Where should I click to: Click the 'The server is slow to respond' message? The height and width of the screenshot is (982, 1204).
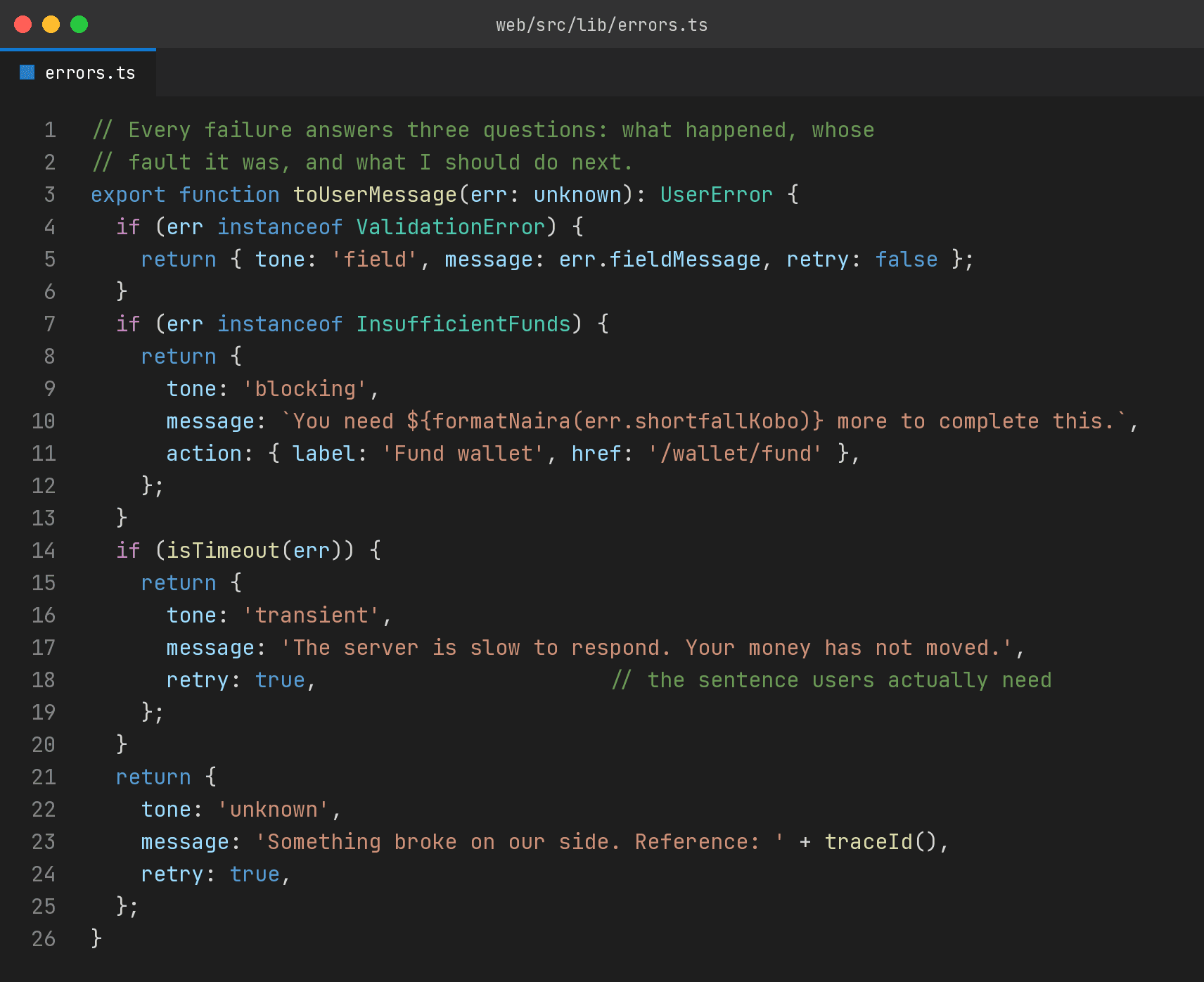click(x=648, y=648)
